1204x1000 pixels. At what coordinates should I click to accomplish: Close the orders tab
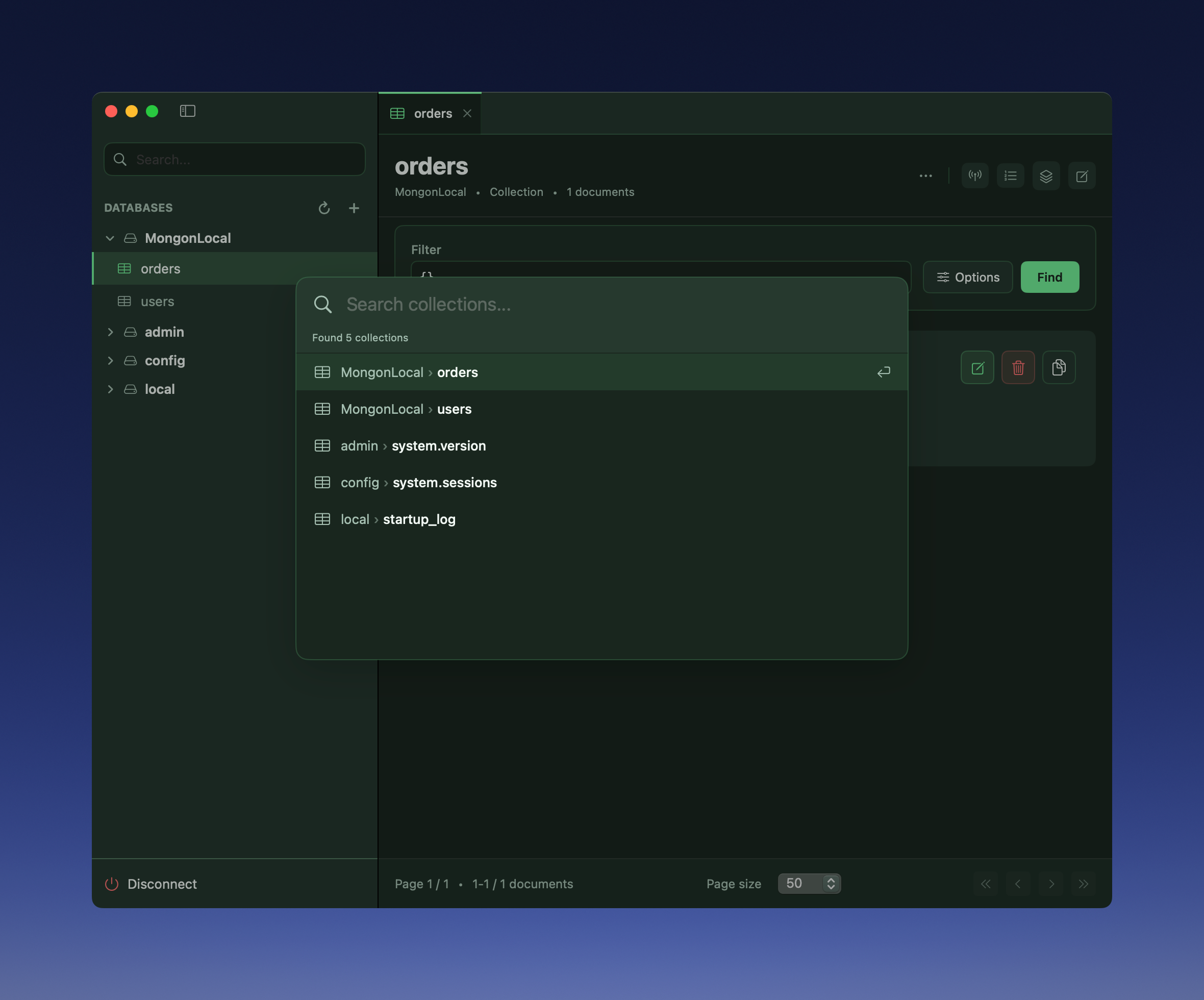click(x=467, y=114)
